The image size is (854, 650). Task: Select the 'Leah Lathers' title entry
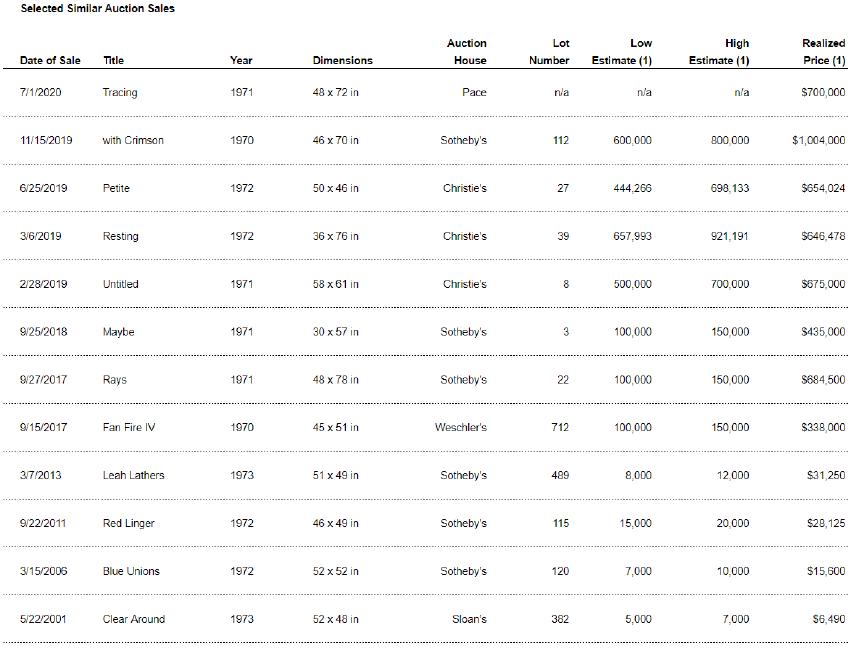(133, 476)
